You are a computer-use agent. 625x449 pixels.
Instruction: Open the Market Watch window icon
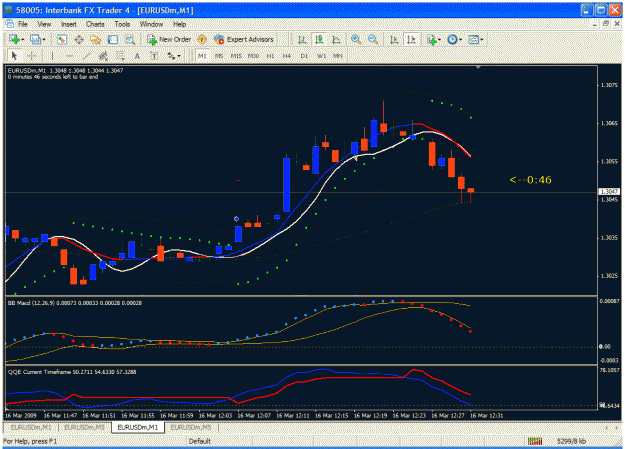[61, 39]
